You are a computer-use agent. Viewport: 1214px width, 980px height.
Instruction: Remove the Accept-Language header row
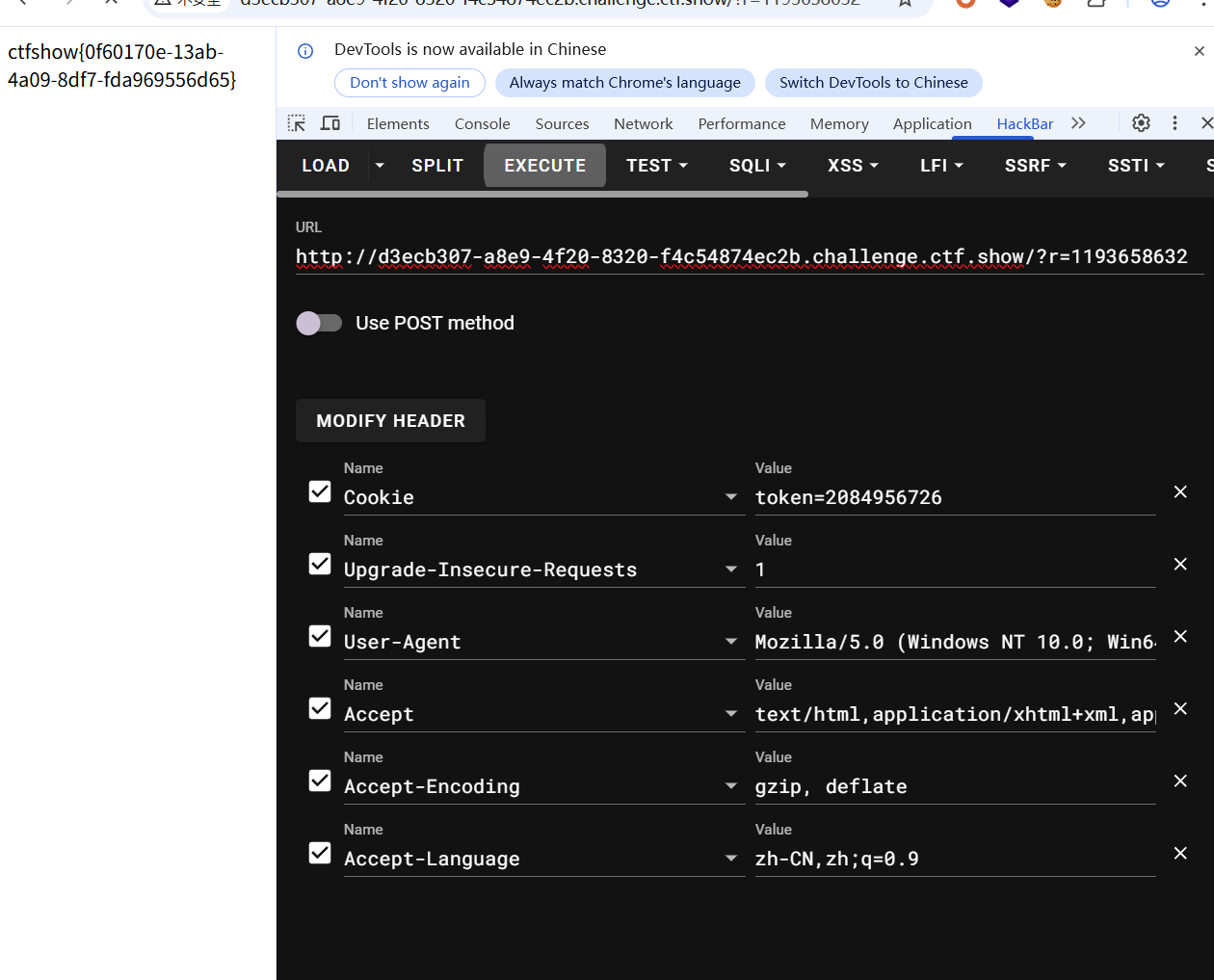[x=1180, y=854]
